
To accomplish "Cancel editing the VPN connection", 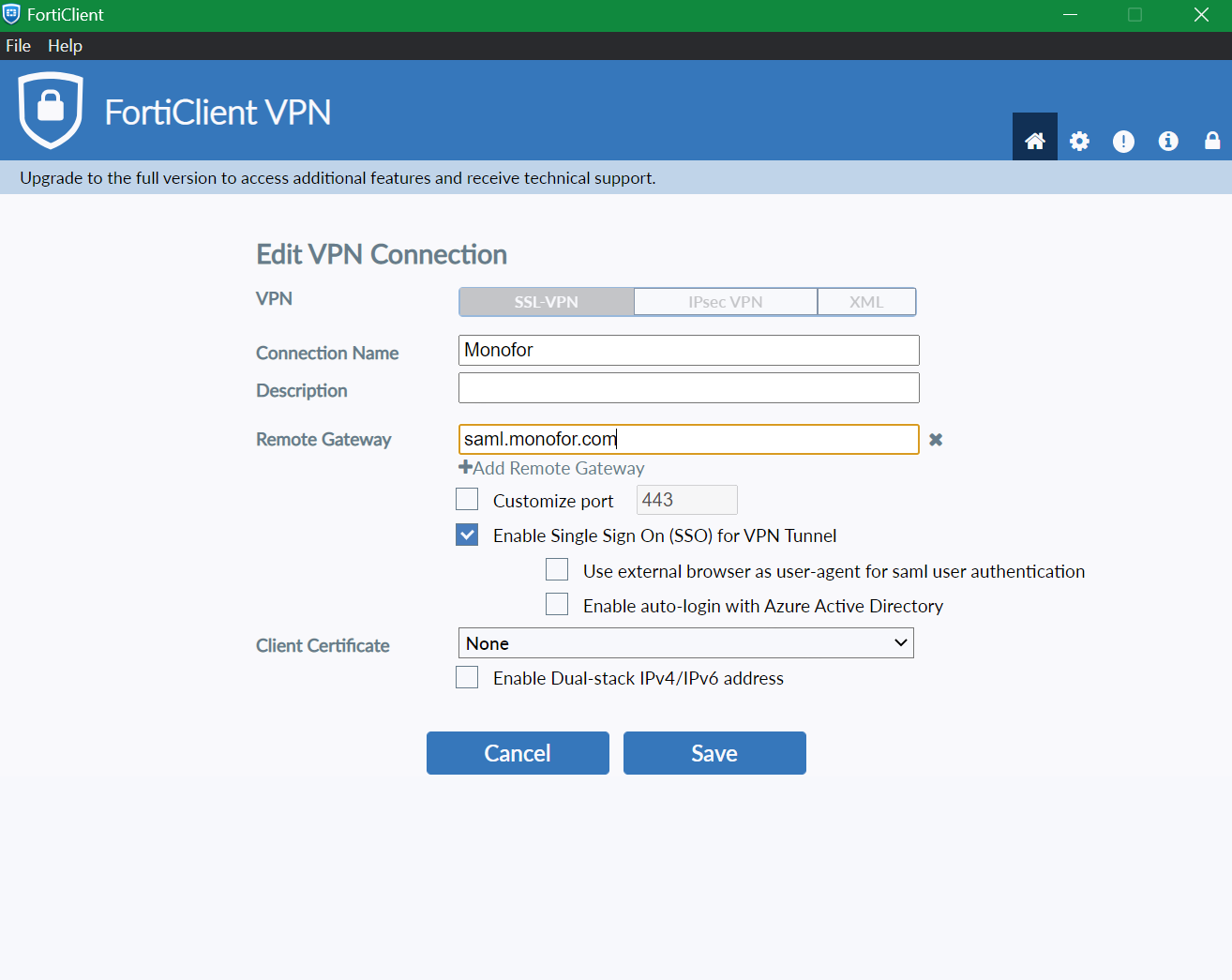I will (517, 753).
